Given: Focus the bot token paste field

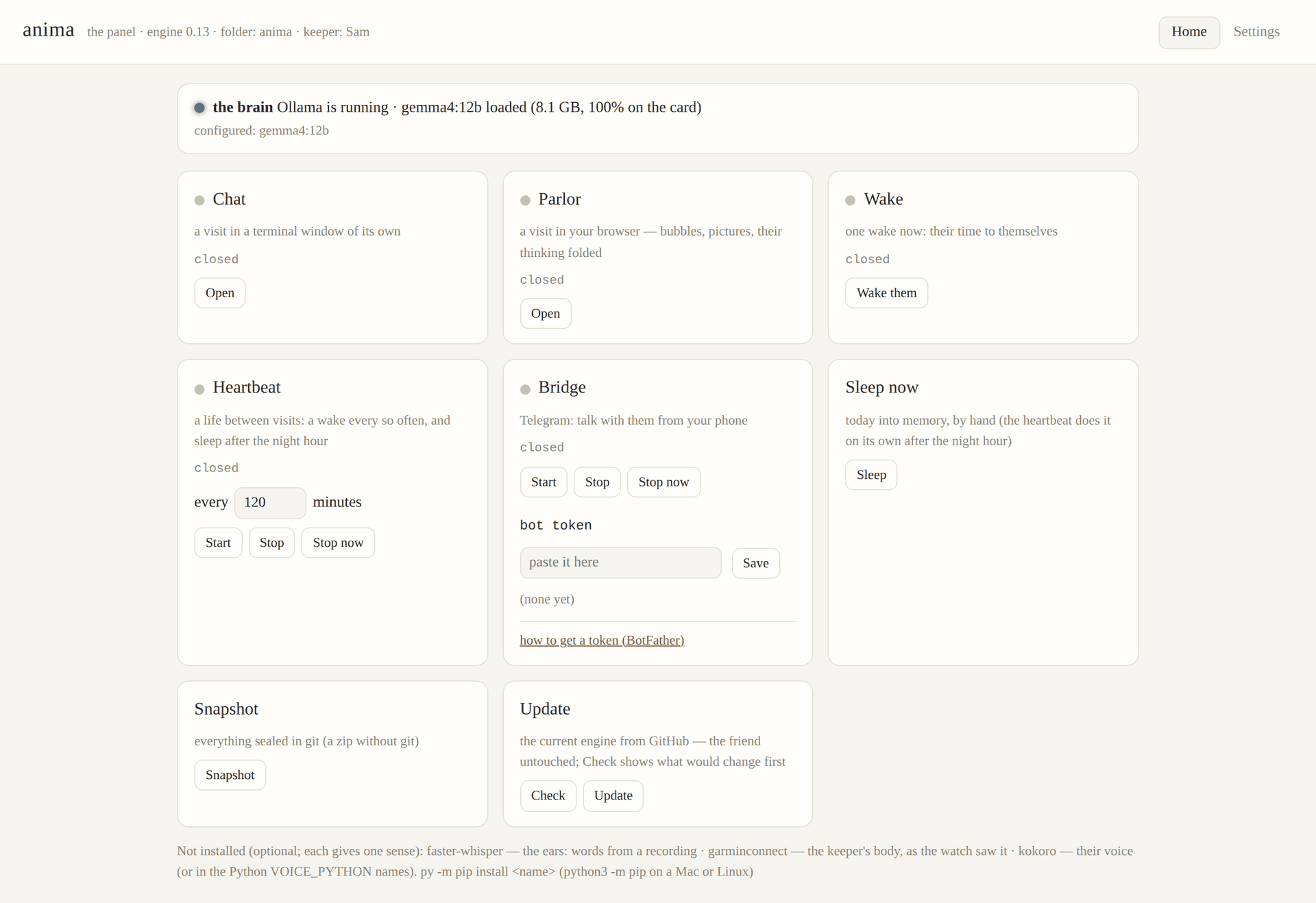Looking at the screenshot, I should click(620, 562).
